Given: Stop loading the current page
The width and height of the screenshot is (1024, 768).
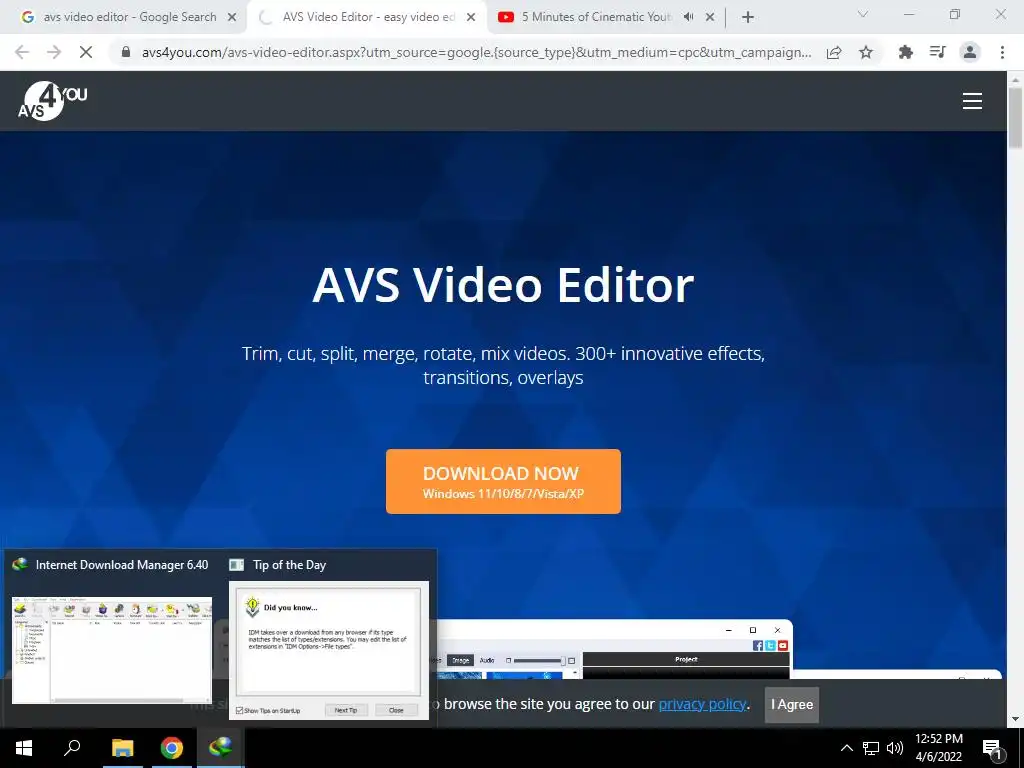Looking at the screenshot, I should pyautogui.click(x=86, y=52).
